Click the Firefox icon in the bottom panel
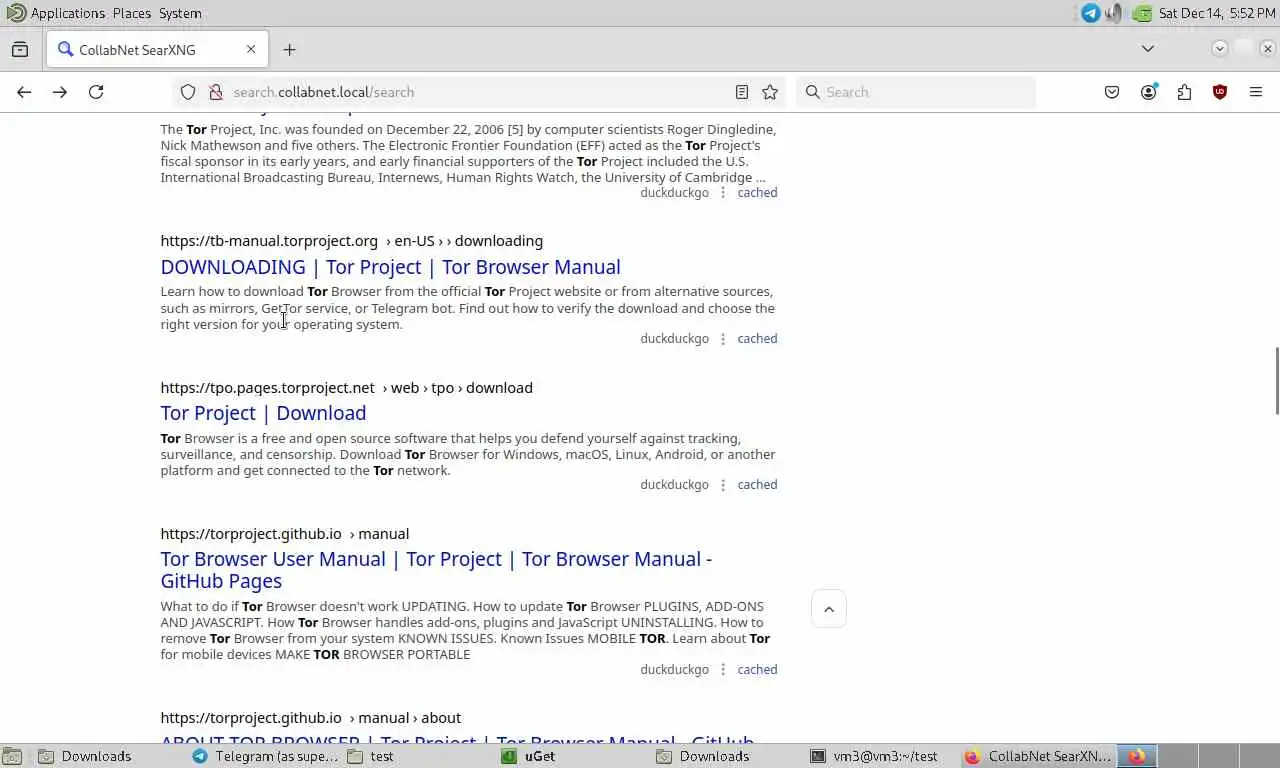Image resolution: width=1280 pixels, height=768 pixels. click(1136, 757)
